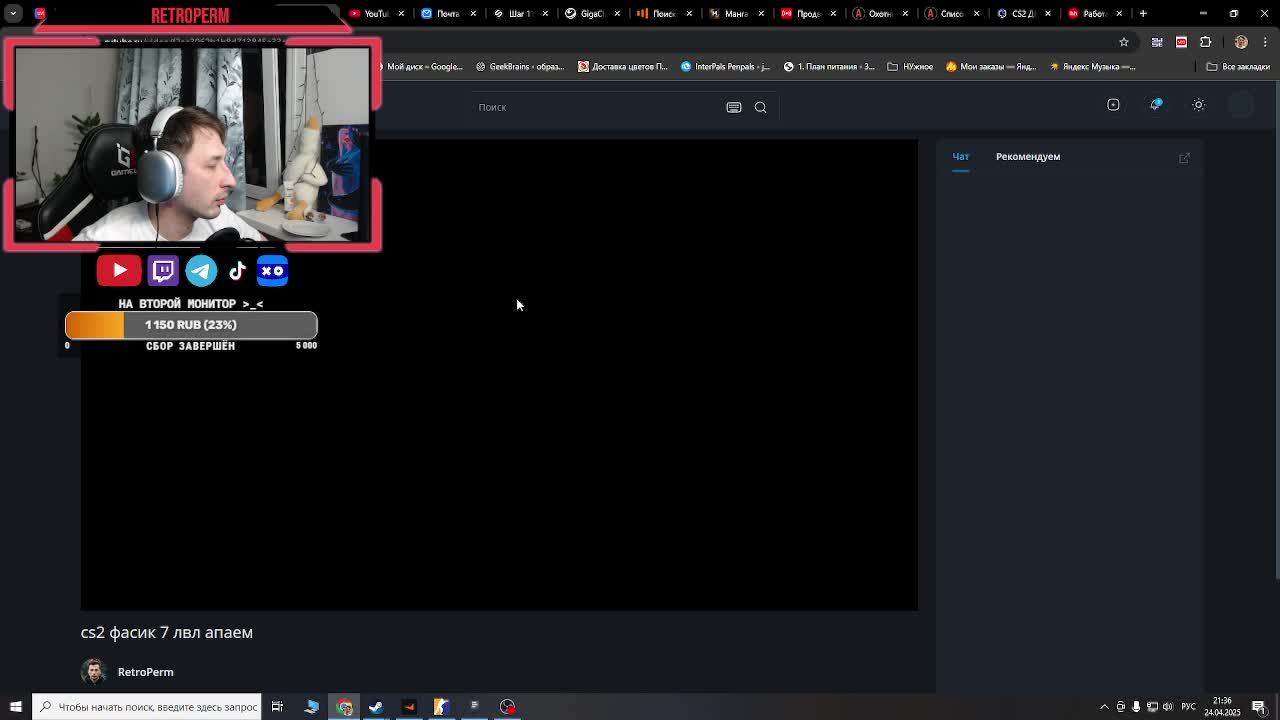Open the Telegram icon in stream overlay
Image resolution: width=1280 pixels, height=720 pixels.
tap(201, 270)
